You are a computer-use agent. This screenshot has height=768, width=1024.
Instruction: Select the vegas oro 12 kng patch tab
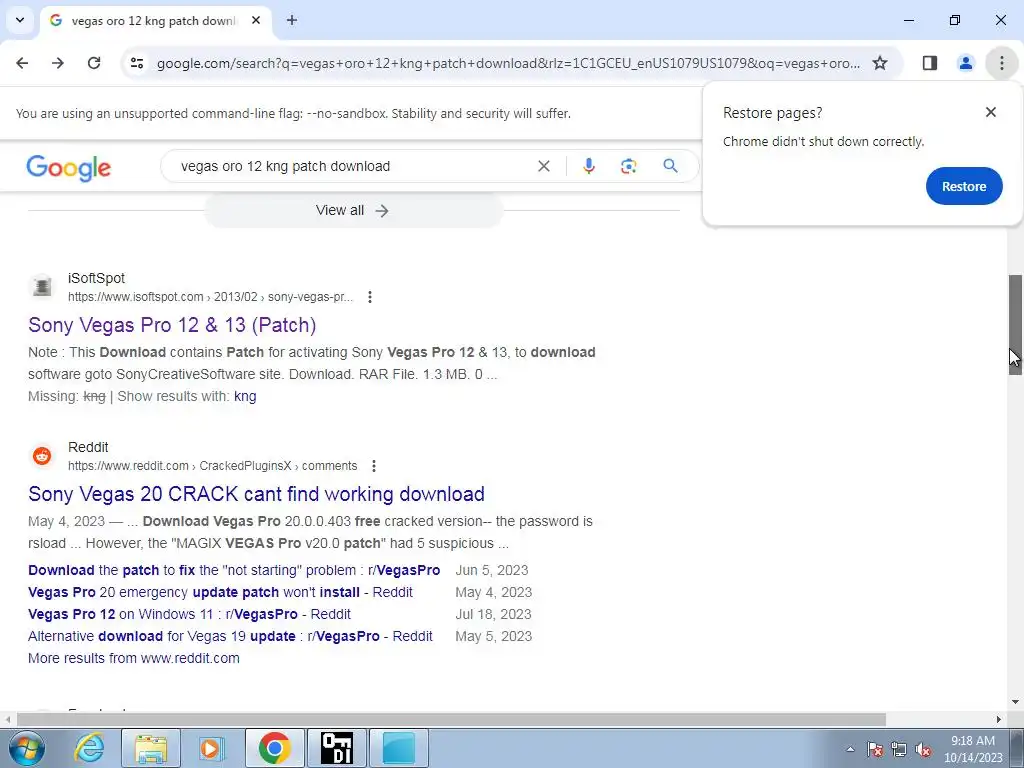(x=155, y=21)
